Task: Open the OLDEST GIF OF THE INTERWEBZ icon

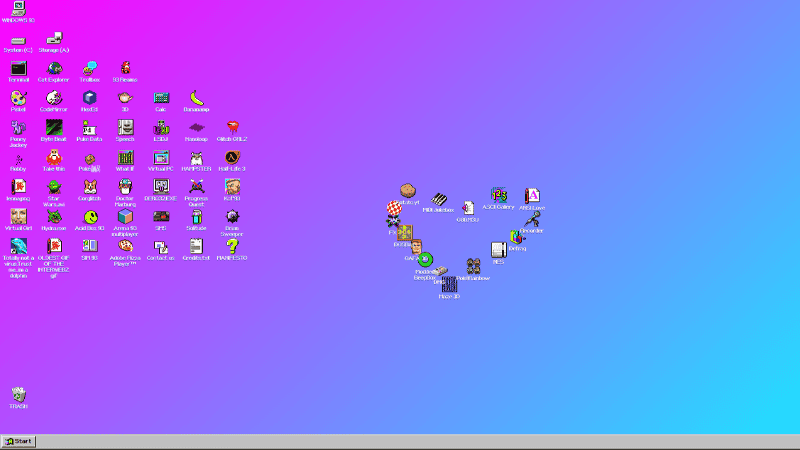Action: tap(54, 246)
